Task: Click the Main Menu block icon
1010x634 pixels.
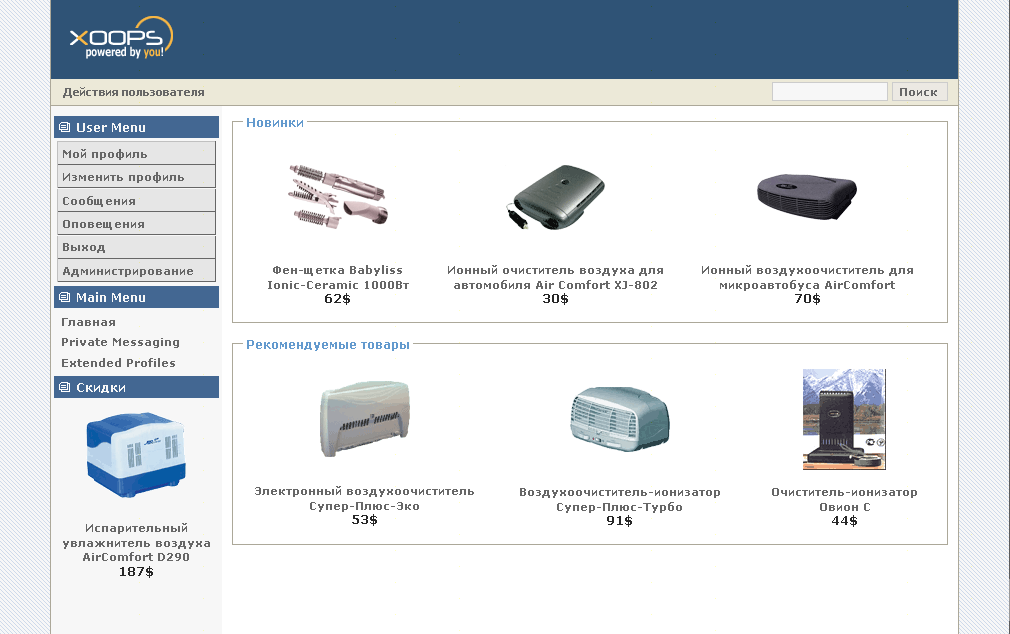Action: (64, 297)
